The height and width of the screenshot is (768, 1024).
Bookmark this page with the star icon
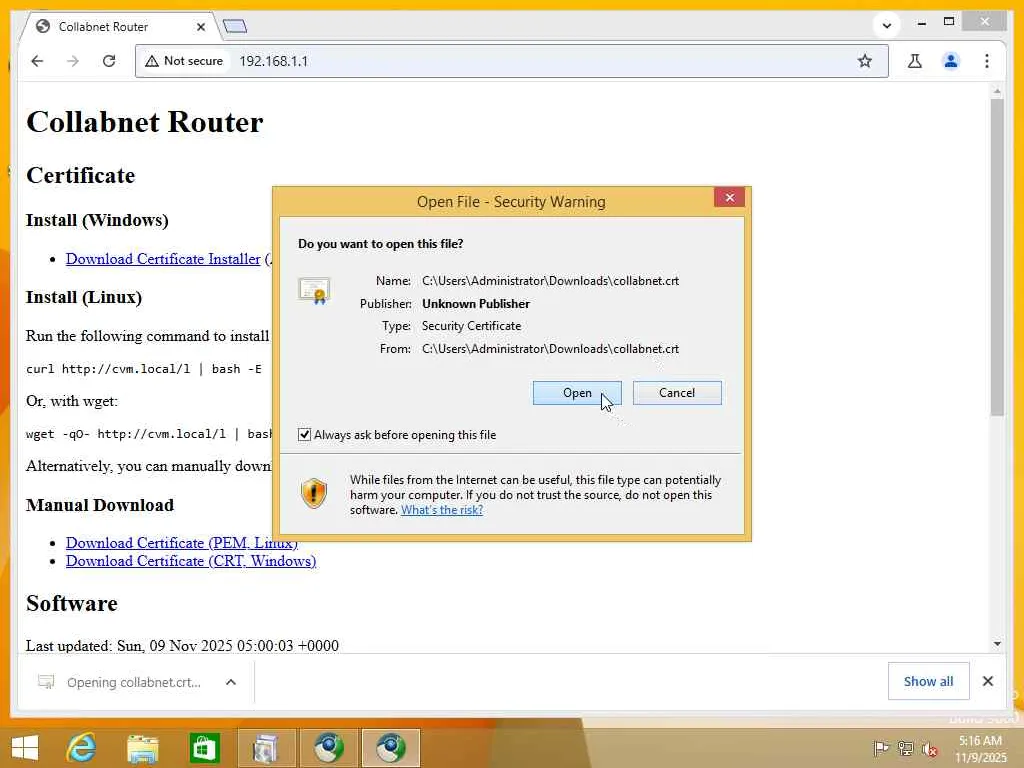[865, 61]
